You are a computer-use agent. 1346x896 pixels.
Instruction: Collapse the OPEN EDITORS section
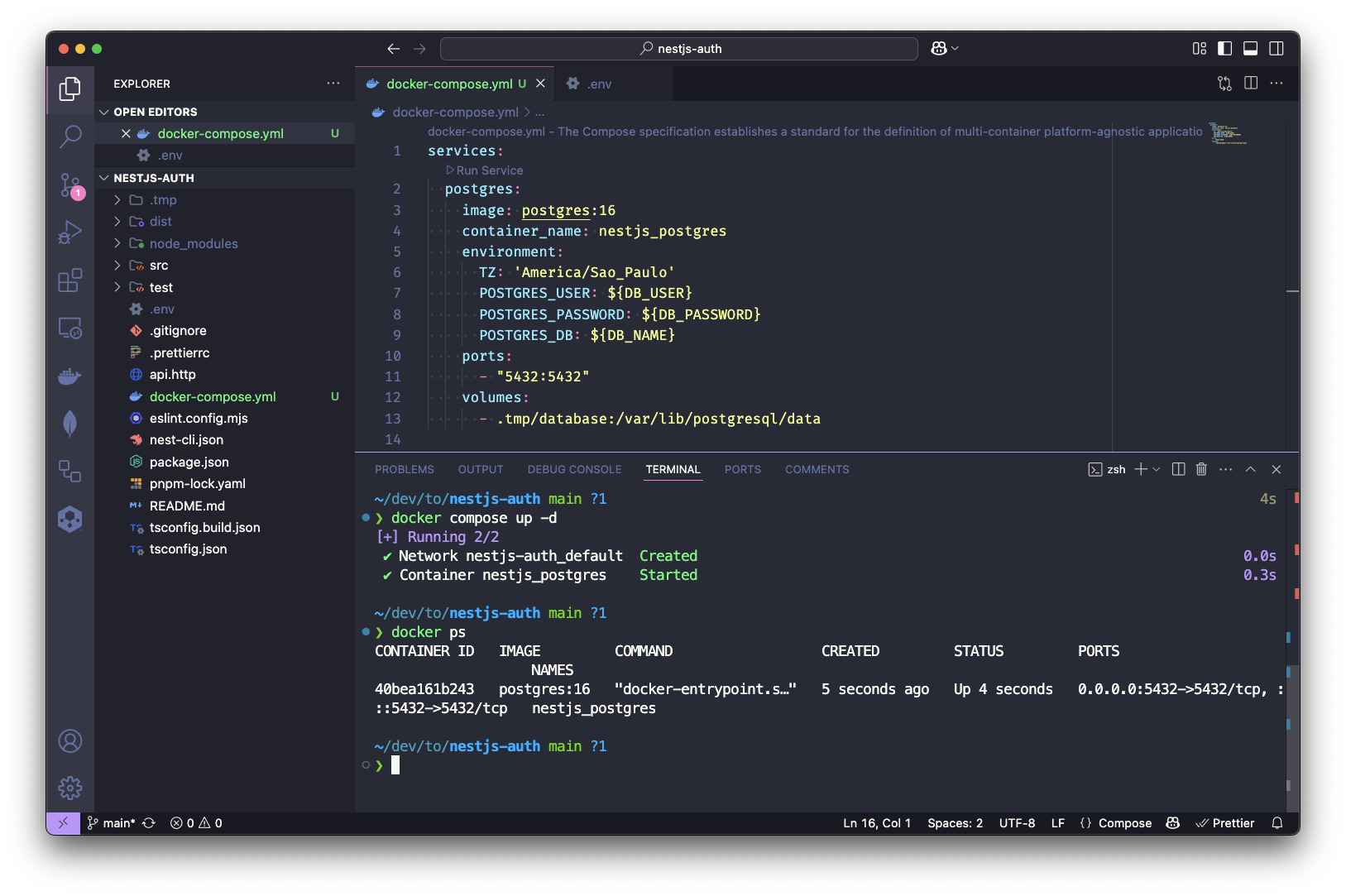click(105, 112)
